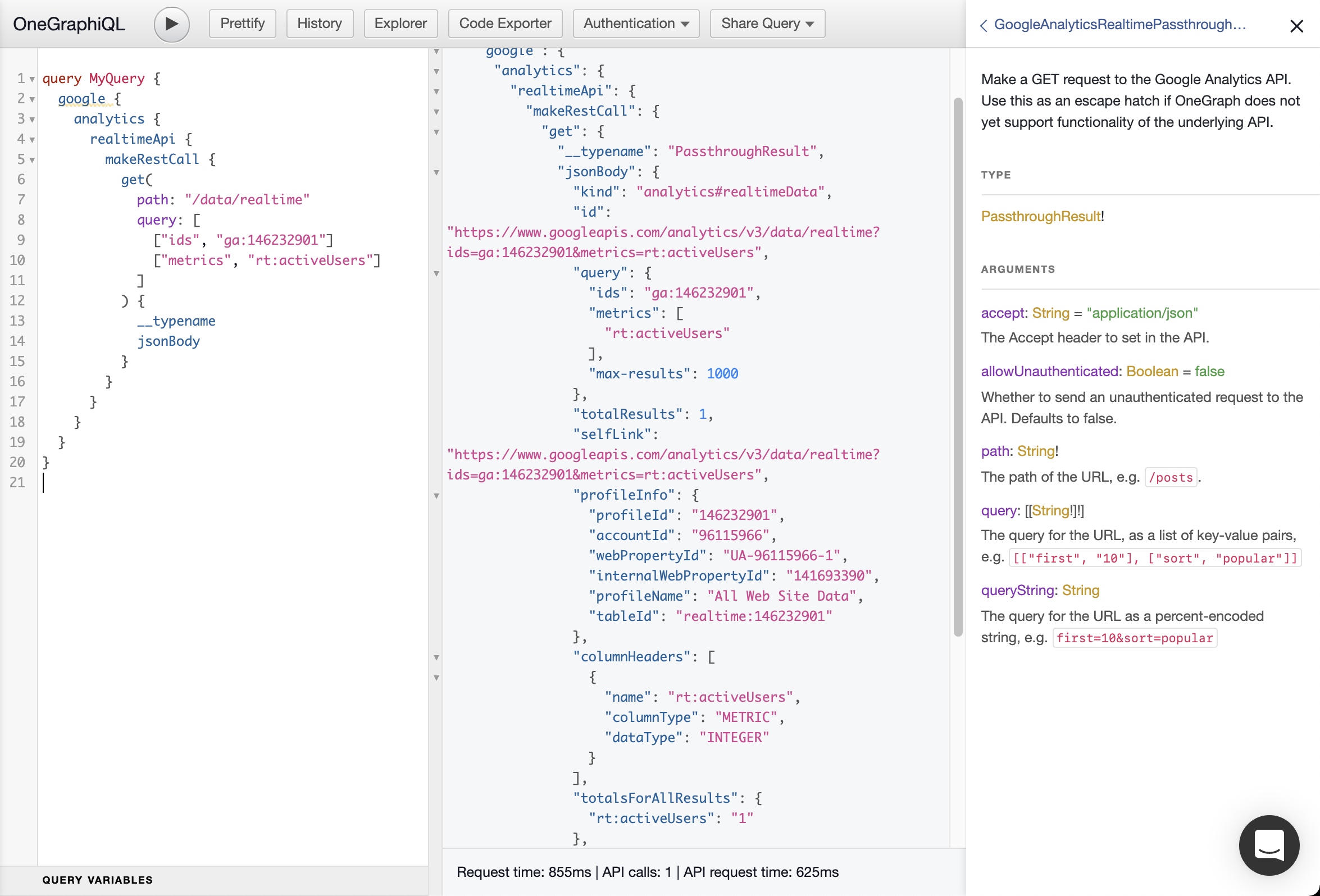The width and height of the screenshot is (1320, 896).
Task: Open the Boolean type link
Action: pos(1152,371)
